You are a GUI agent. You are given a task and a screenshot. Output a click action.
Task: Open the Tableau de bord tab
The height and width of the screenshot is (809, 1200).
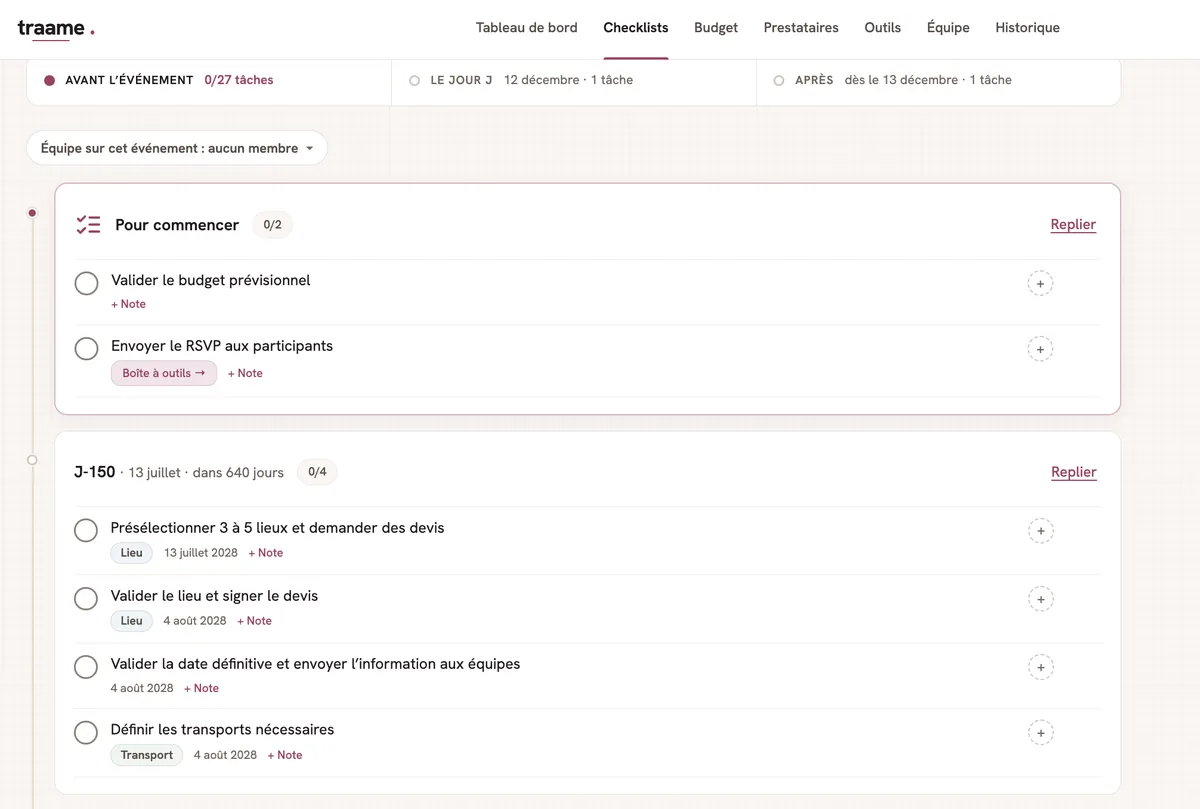(x=527, y=28)
